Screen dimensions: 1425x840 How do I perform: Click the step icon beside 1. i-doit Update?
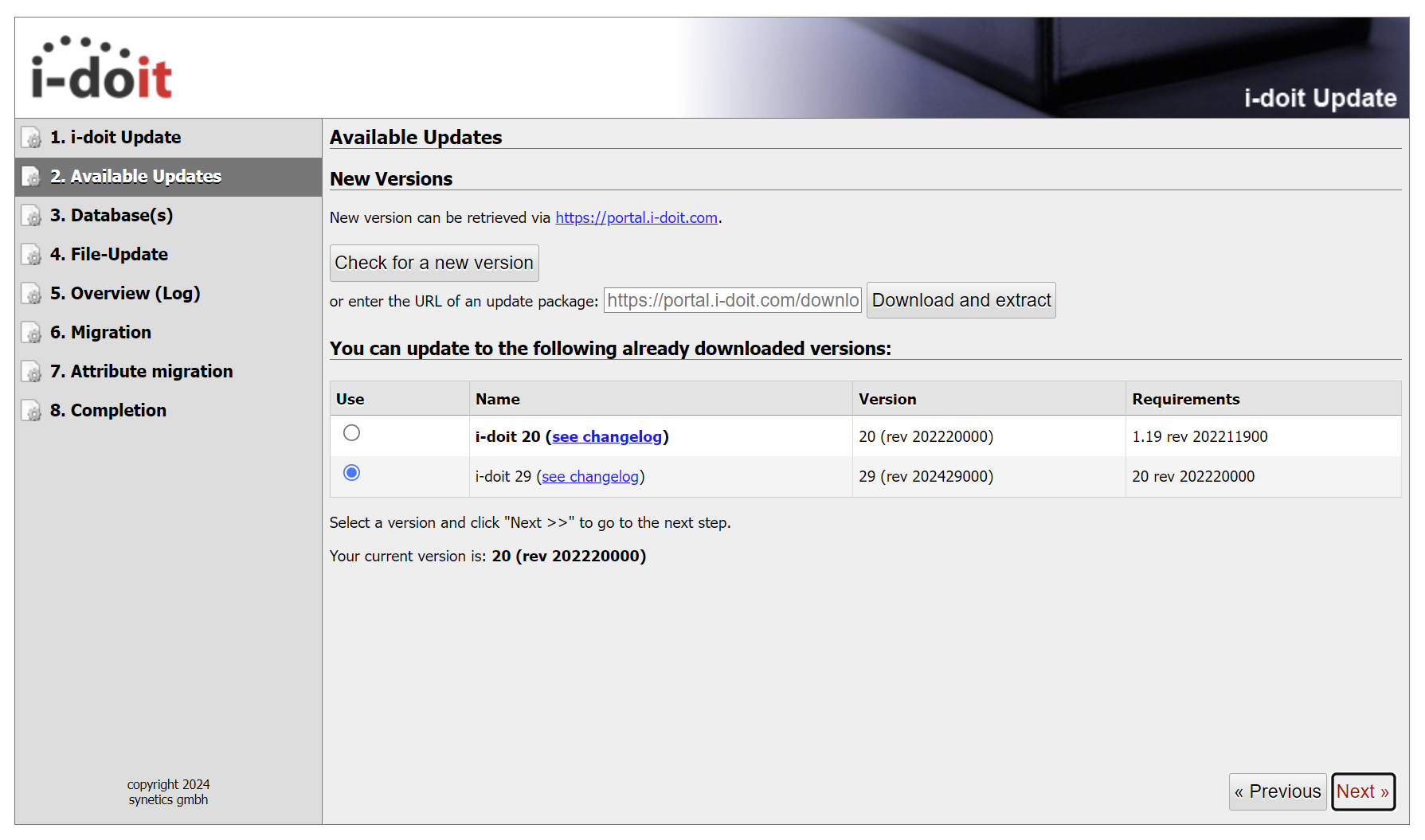[x=31, y=138]
